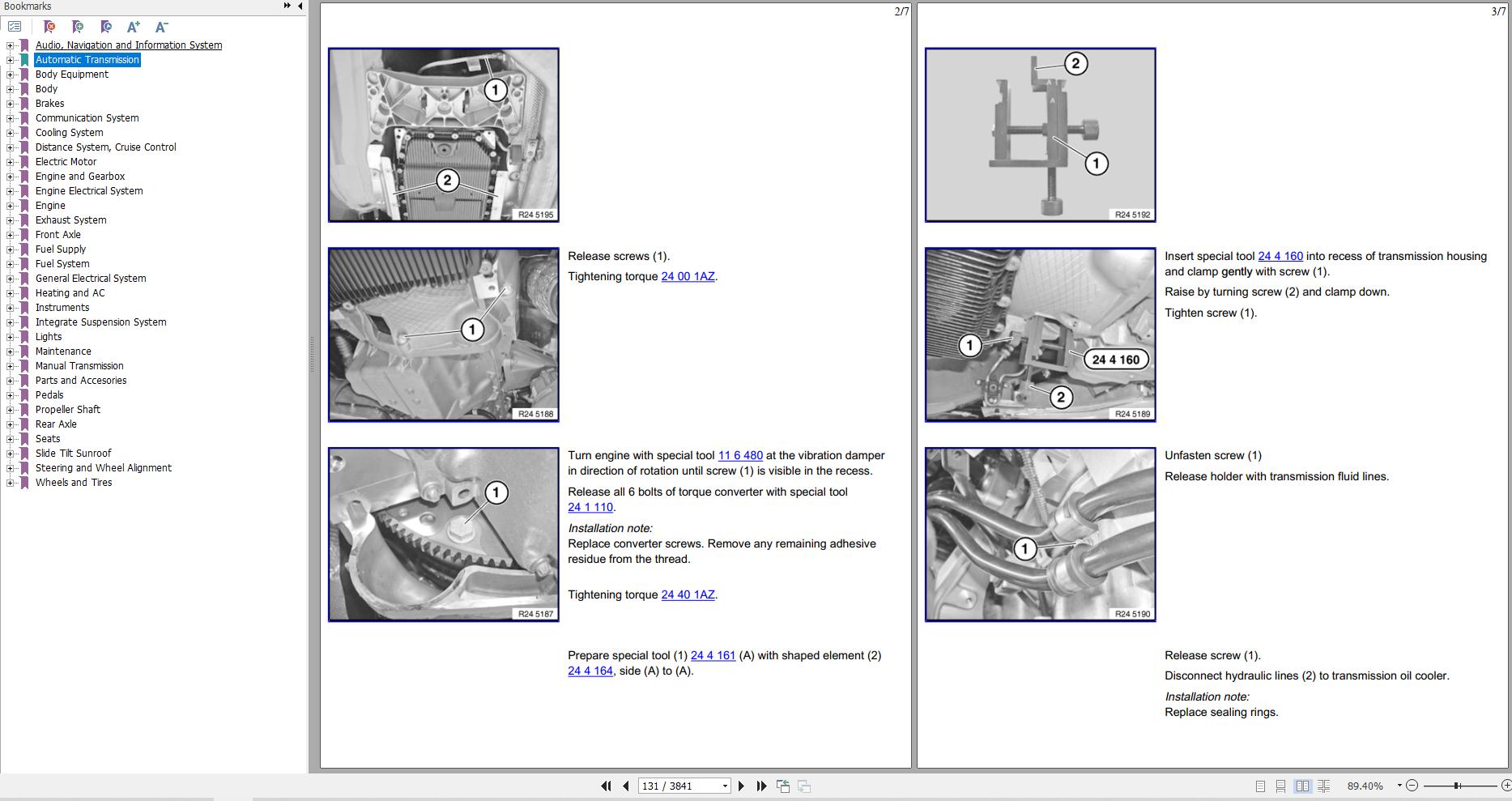Expand the Audio, Navigation and Information System bookmark
1512x801 pixels.
(x=11, y=45)
